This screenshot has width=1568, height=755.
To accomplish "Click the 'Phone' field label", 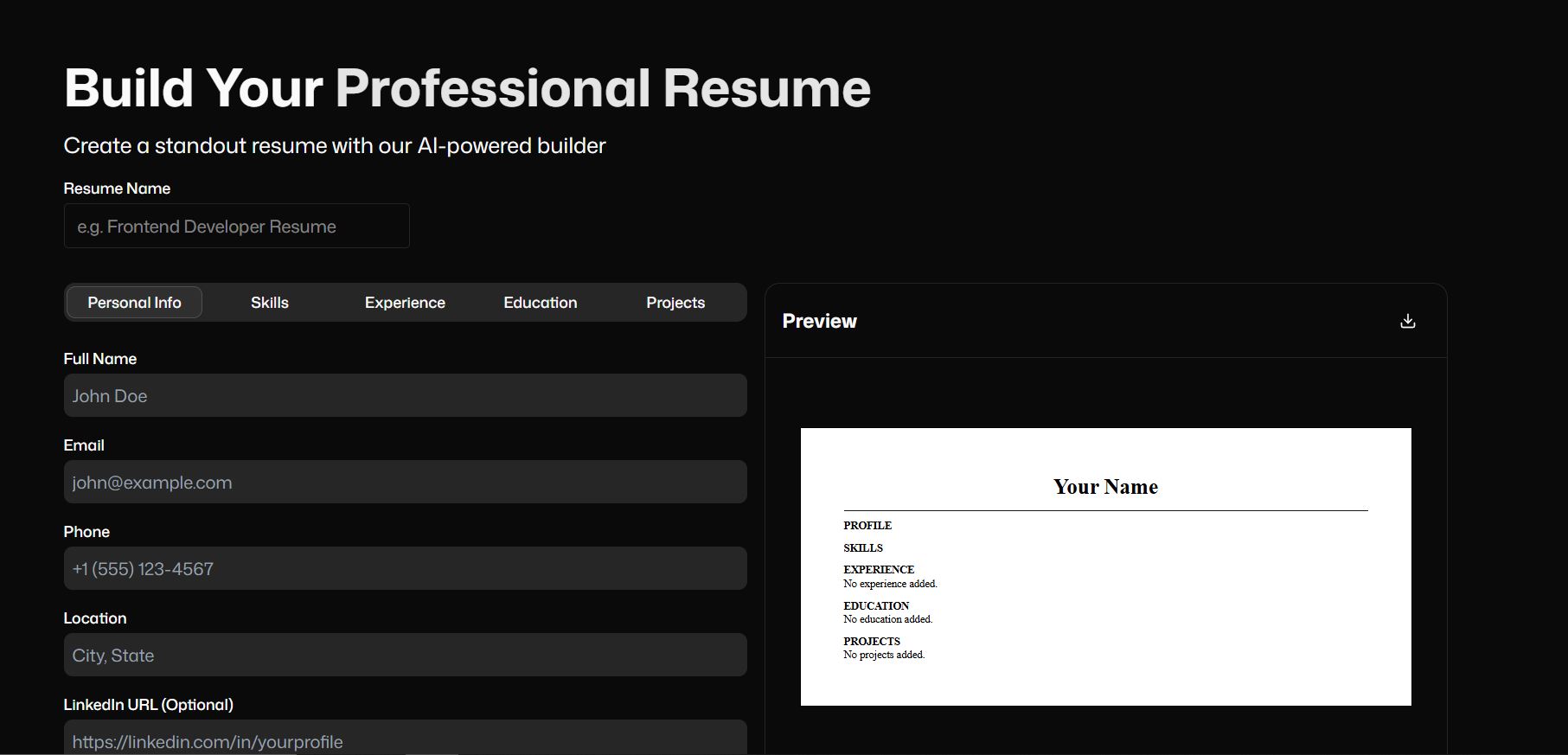I will point(86,532).
